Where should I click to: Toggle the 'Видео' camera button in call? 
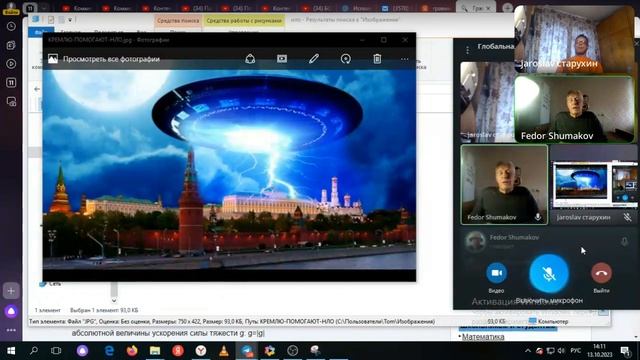click(x=496, y=273)
